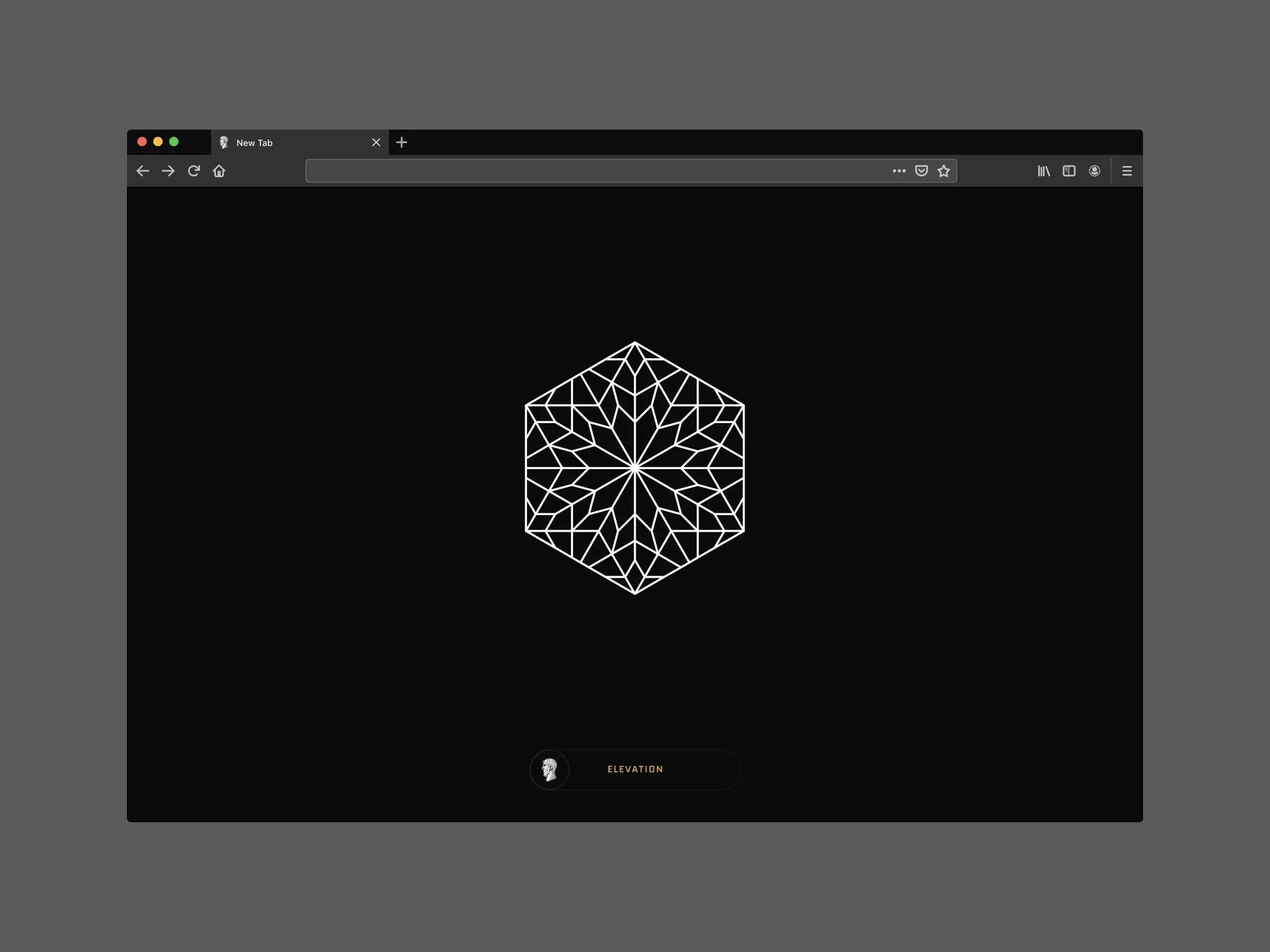
Task: Click inside the address bar
Action: pos(574,170)
